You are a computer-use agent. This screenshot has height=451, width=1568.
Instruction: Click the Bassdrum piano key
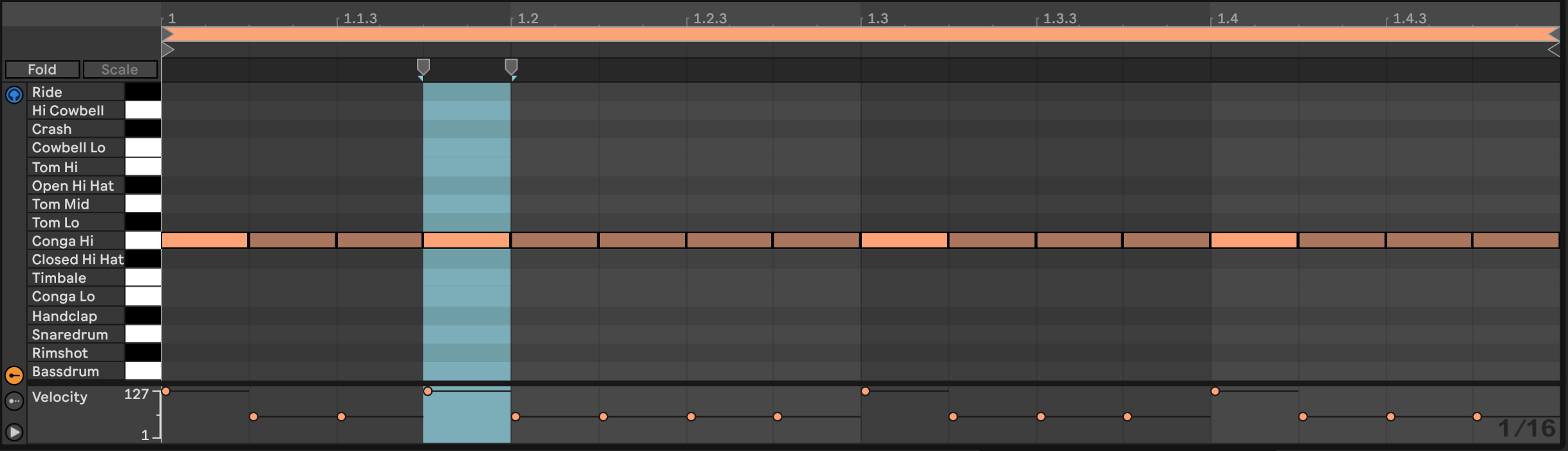(143, 371)
